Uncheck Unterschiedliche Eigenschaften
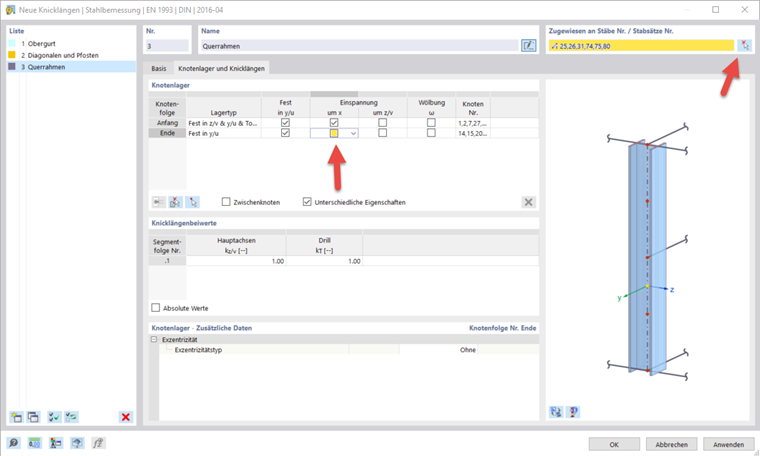This screenshot has width=760, height=456. [307, 202]
